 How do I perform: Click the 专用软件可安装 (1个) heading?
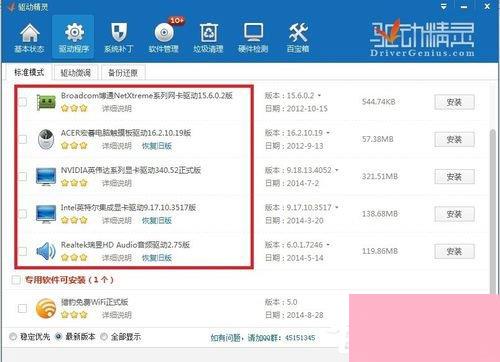click(69, 280)
